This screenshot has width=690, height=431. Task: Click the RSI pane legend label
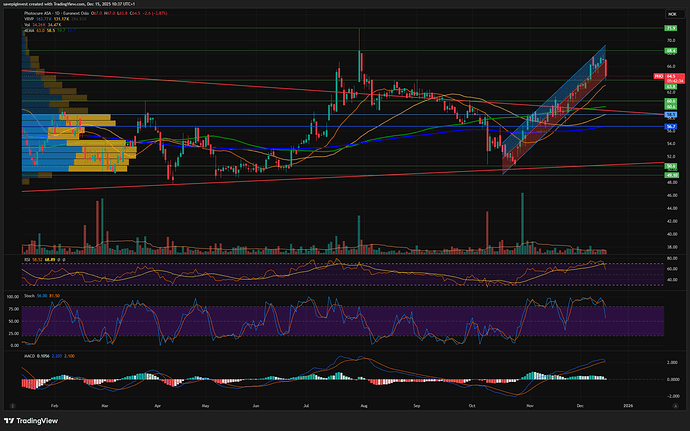point(29,258)
